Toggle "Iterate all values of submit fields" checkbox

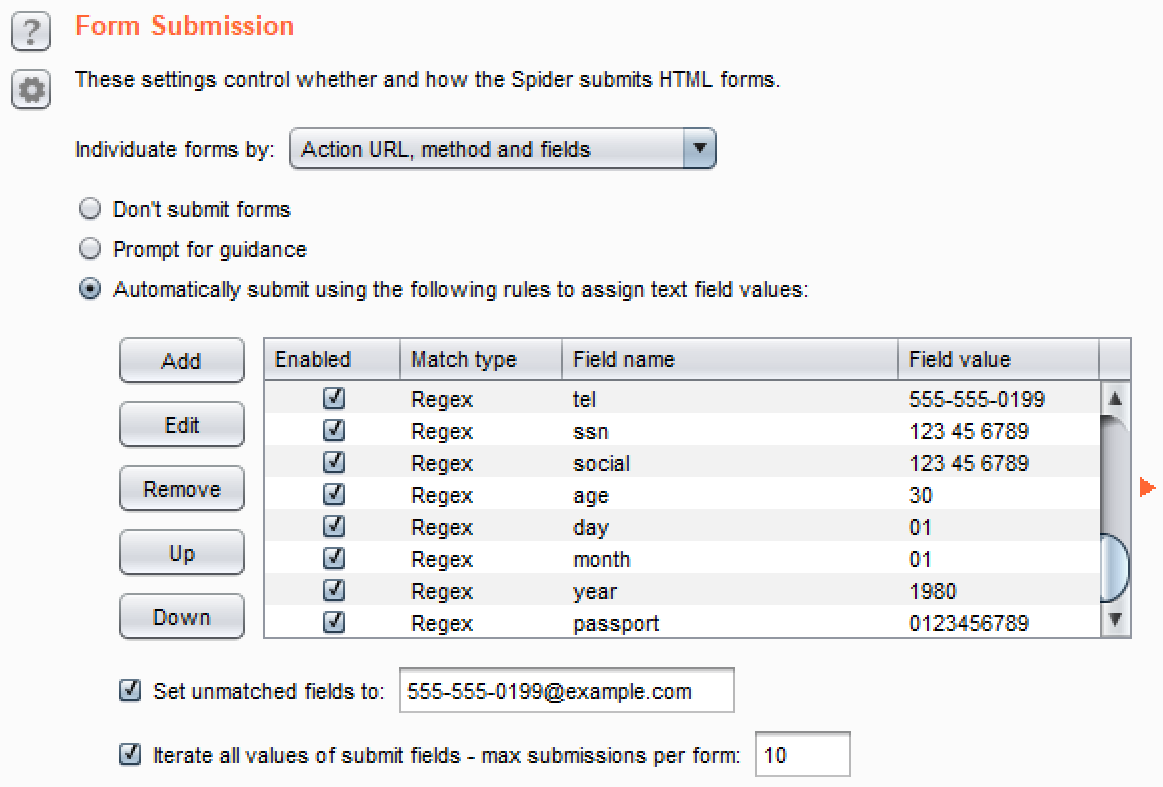[x=130, y=755]
